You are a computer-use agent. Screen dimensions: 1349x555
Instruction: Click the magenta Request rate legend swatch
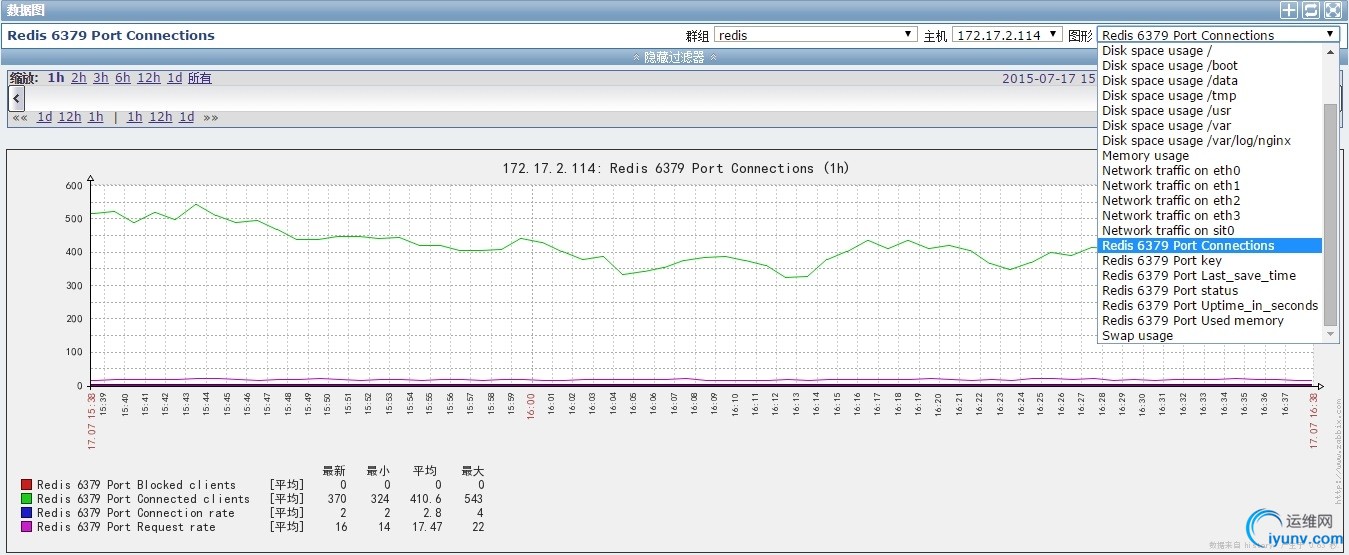[27, 527]
